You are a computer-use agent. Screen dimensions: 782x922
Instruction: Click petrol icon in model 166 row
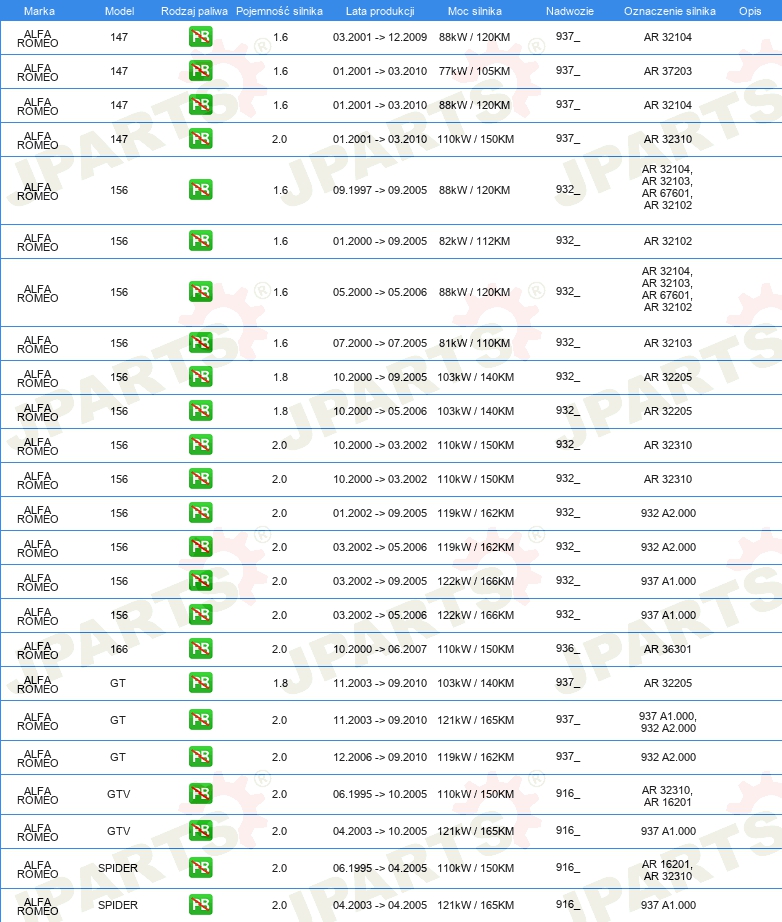(200, 649)
